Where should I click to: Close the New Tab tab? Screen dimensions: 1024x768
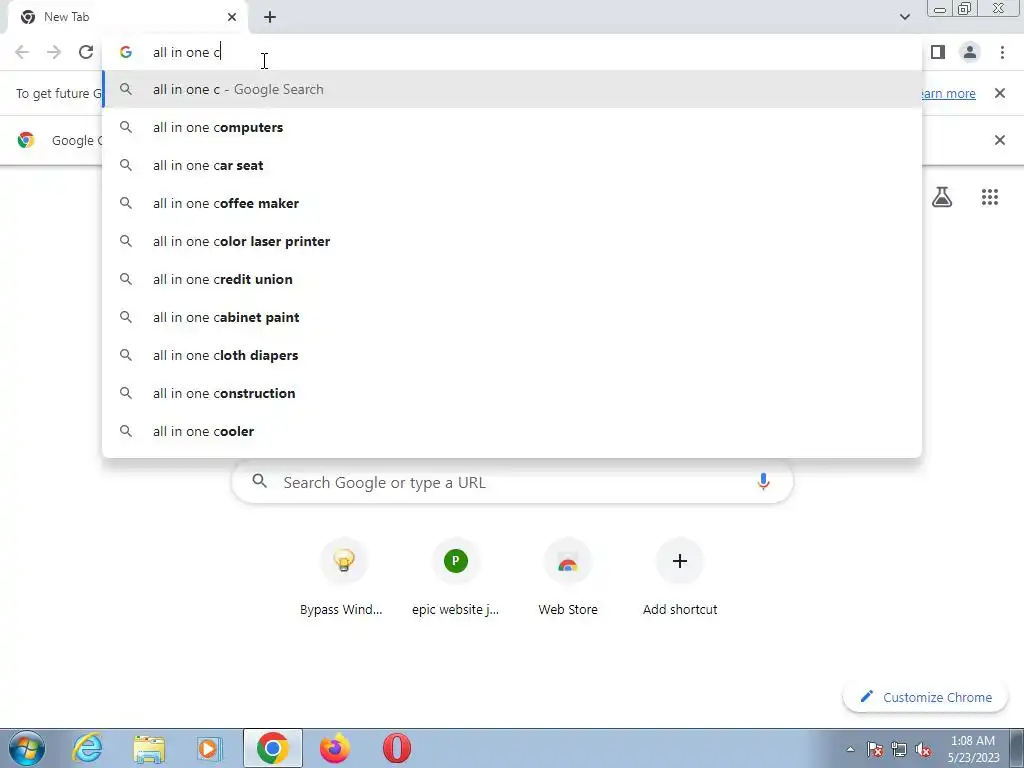point(232,17)
